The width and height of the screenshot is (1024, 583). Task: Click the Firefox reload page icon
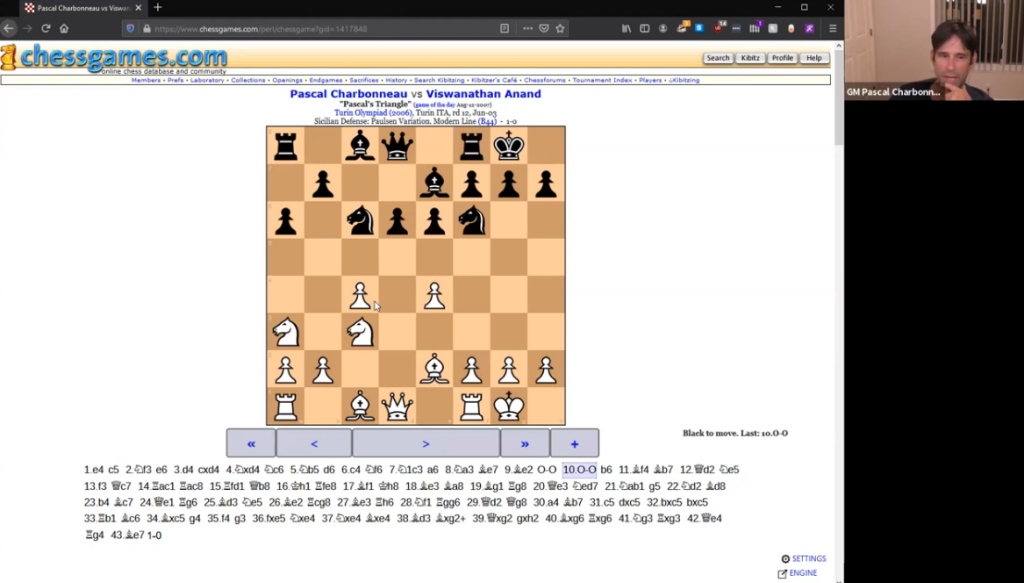point(46,28)
